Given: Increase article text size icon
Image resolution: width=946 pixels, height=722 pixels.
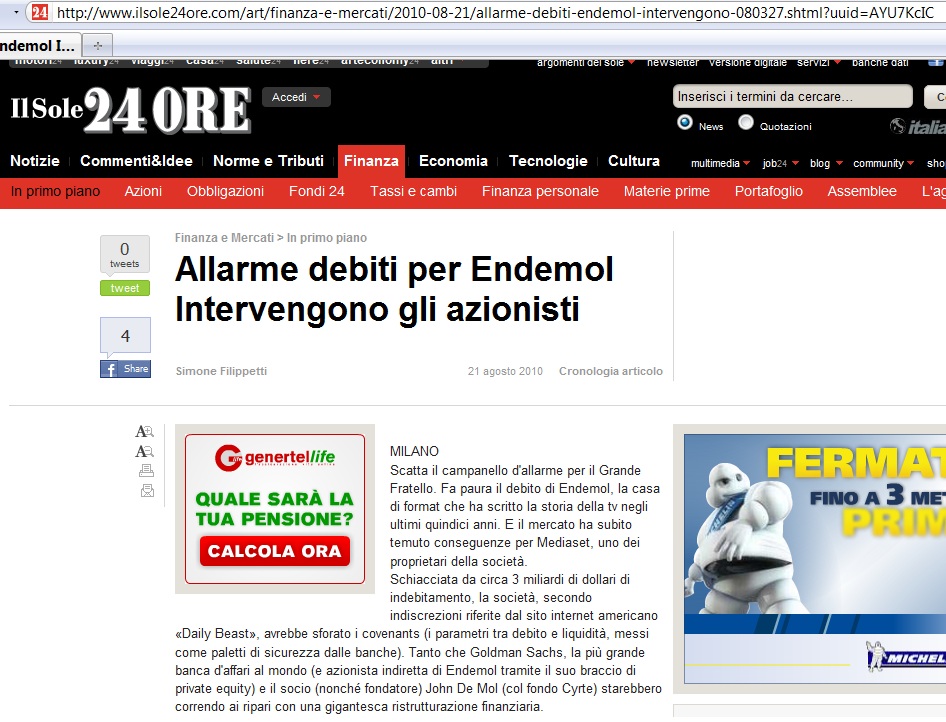Looking at the screenshot, I should (x=145, y=431).
